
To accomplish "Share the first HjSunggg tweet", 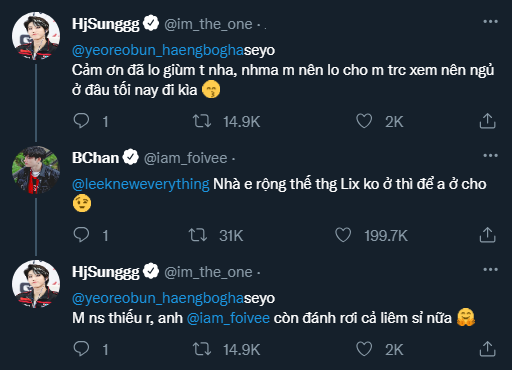I will point(487,121).
